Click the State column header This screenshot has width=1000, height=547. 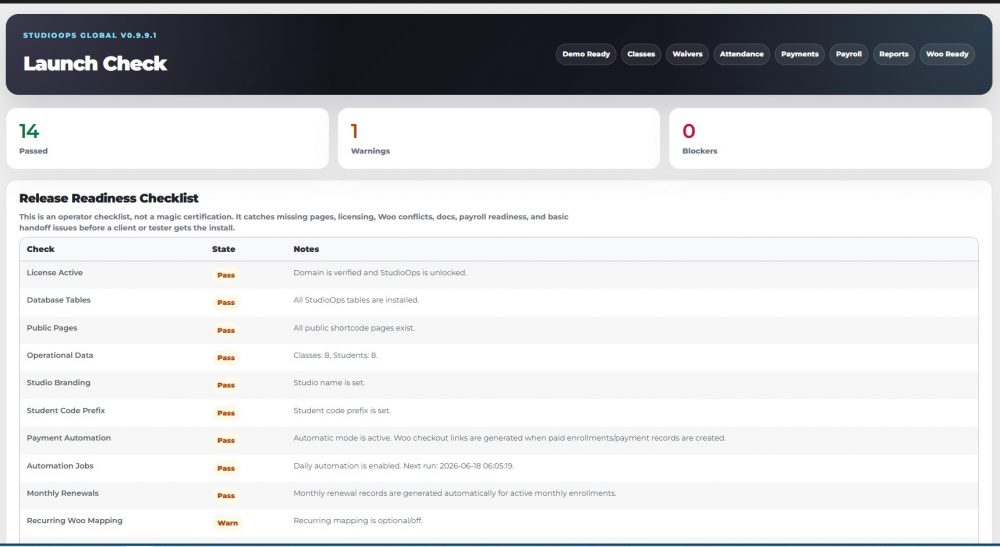224,249
